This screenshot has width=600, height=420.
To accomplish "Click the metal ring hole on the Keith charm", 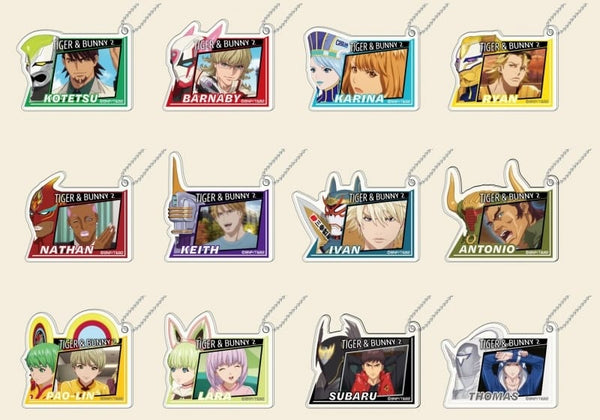I will point(266,180).
